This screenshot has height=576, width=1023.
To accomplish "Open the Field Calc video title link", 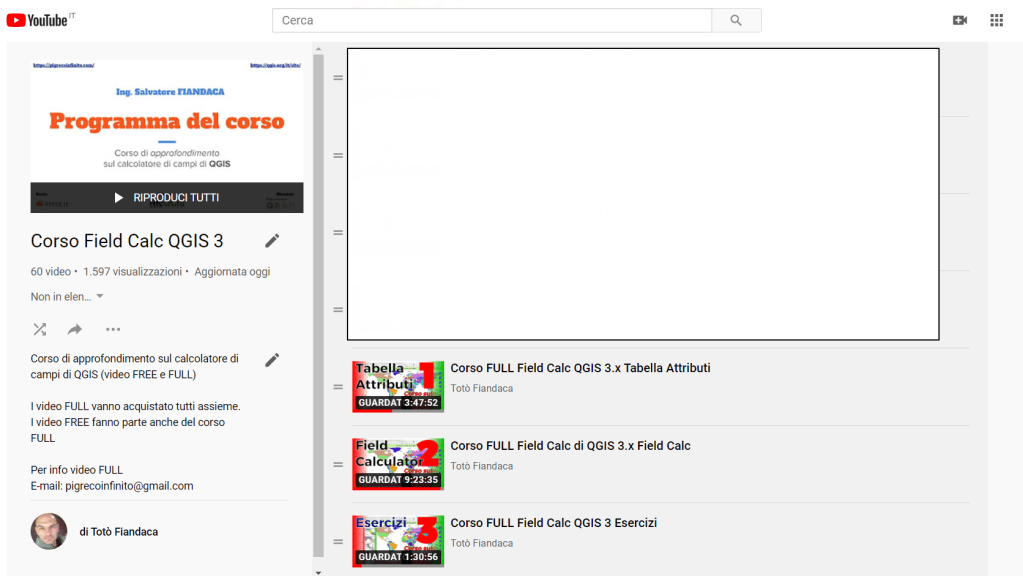I will [570, 446].
